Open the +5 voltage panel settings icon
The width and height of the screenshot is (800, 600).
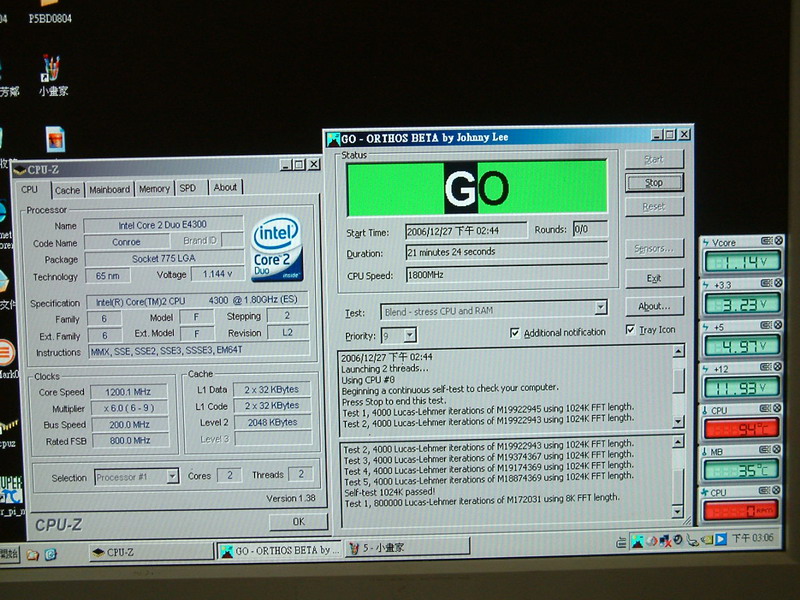point(766,325)
